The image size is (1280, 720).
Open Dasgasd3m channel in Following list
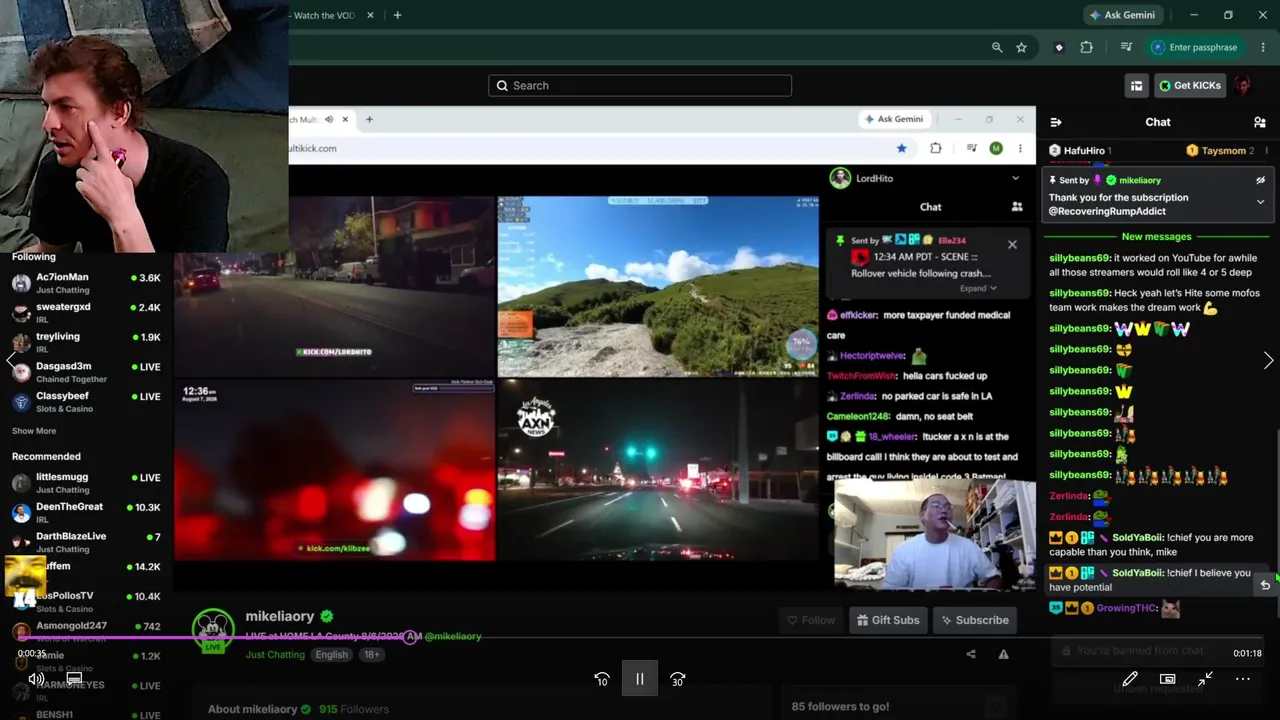(86, 372)
